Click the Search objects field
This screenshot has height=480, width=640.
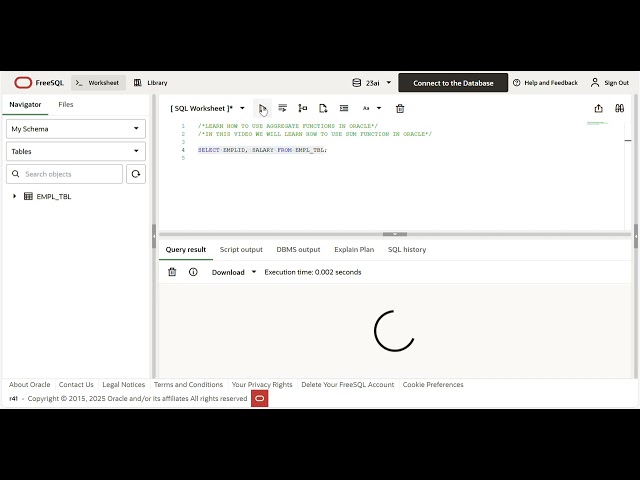64,174
